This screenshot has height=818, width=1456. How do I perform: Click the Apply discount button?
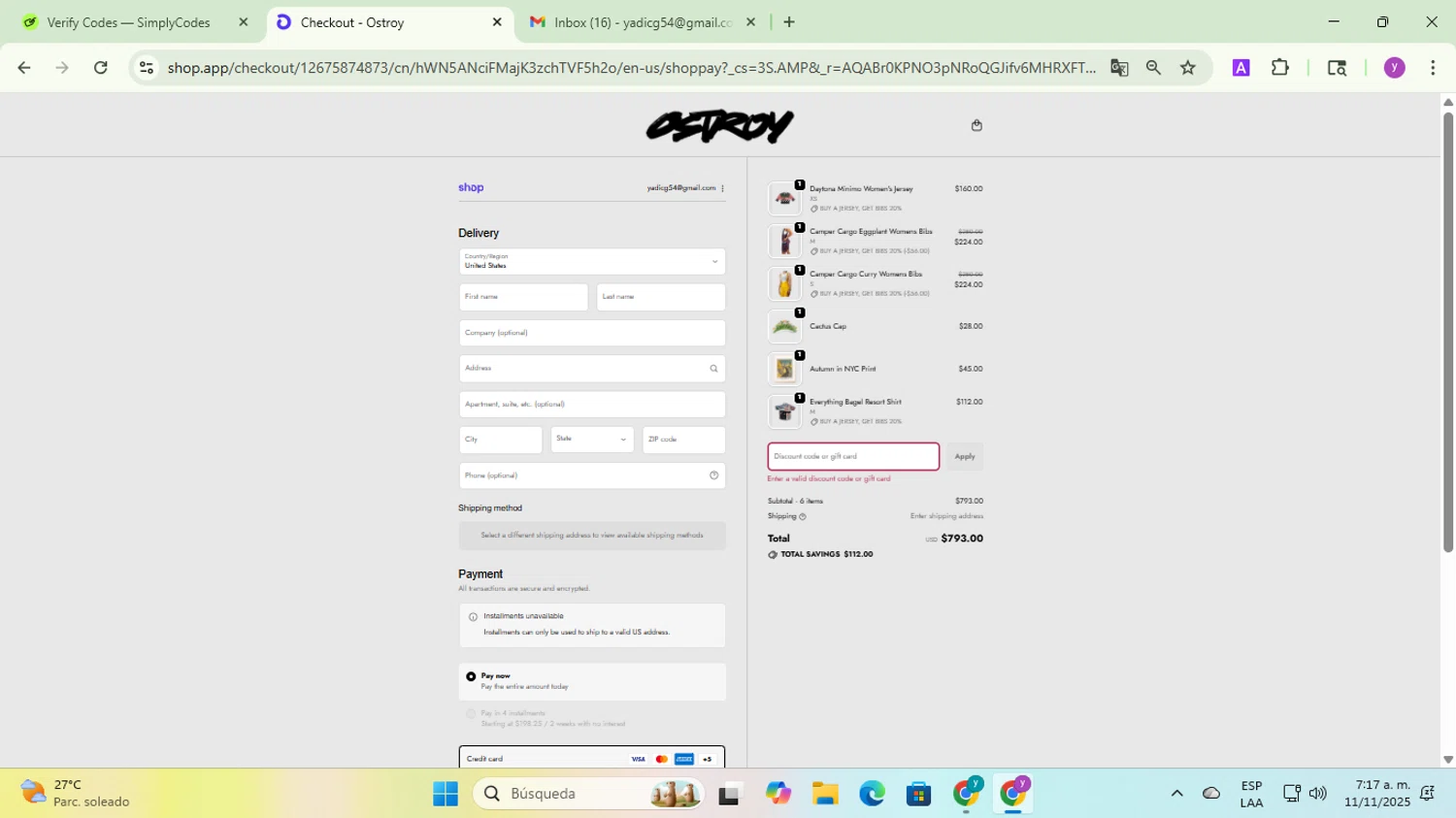click(965, 456)
